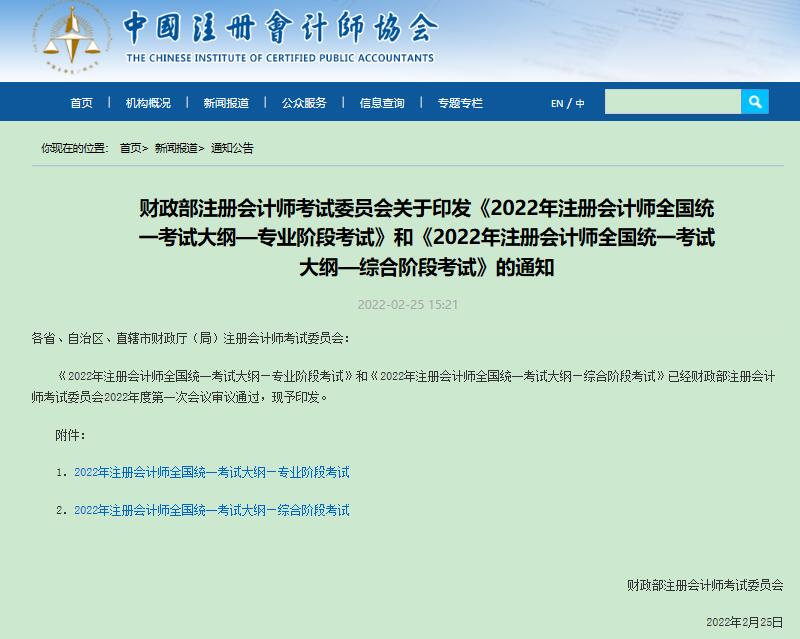Click the 中國注冊會計師協會 banner title
Viewport: 800px width, 639px height.
pyautogui.click(x=280, y=27)
